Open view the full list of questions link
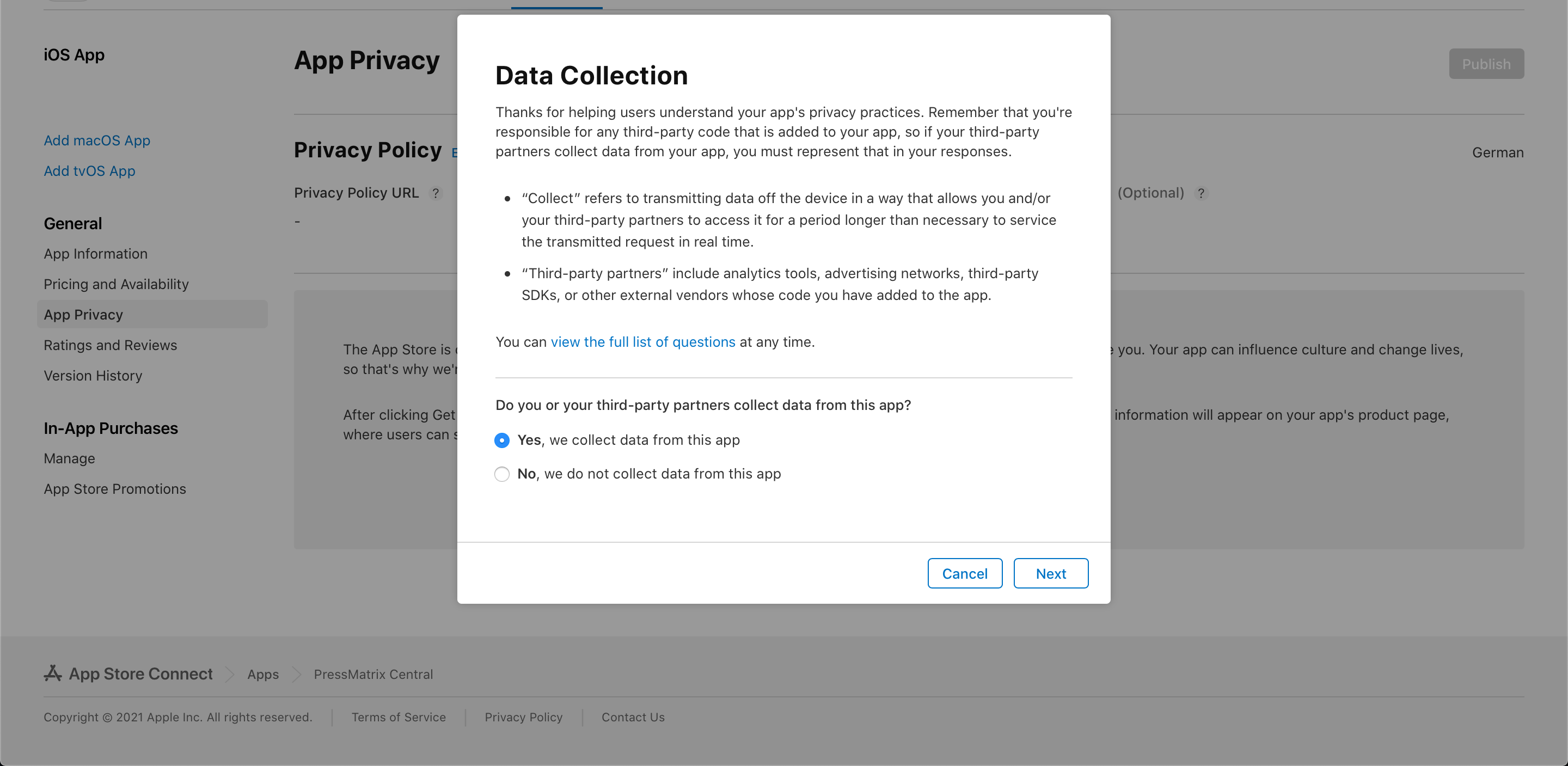Screen dimensions: 1568x766 (x=643, y=342)
